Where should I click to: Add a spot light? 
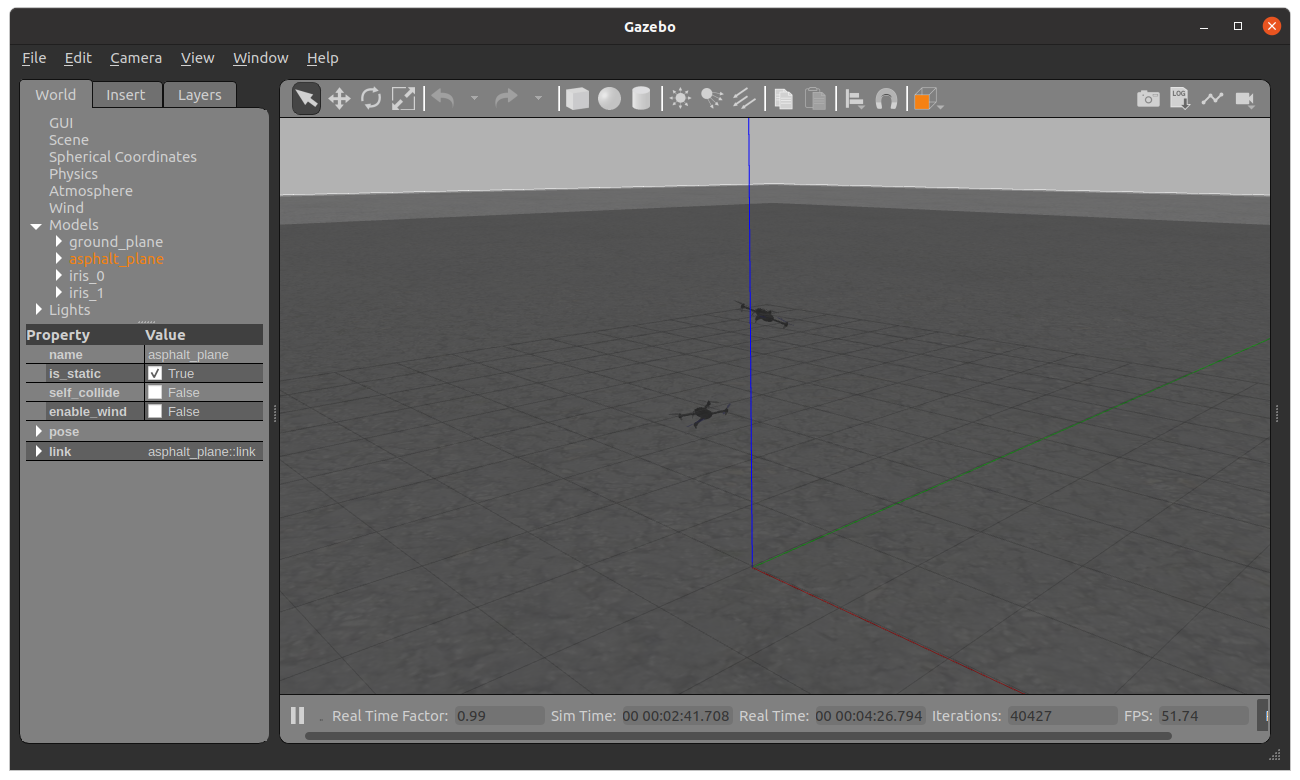click(x=712, y=98)
